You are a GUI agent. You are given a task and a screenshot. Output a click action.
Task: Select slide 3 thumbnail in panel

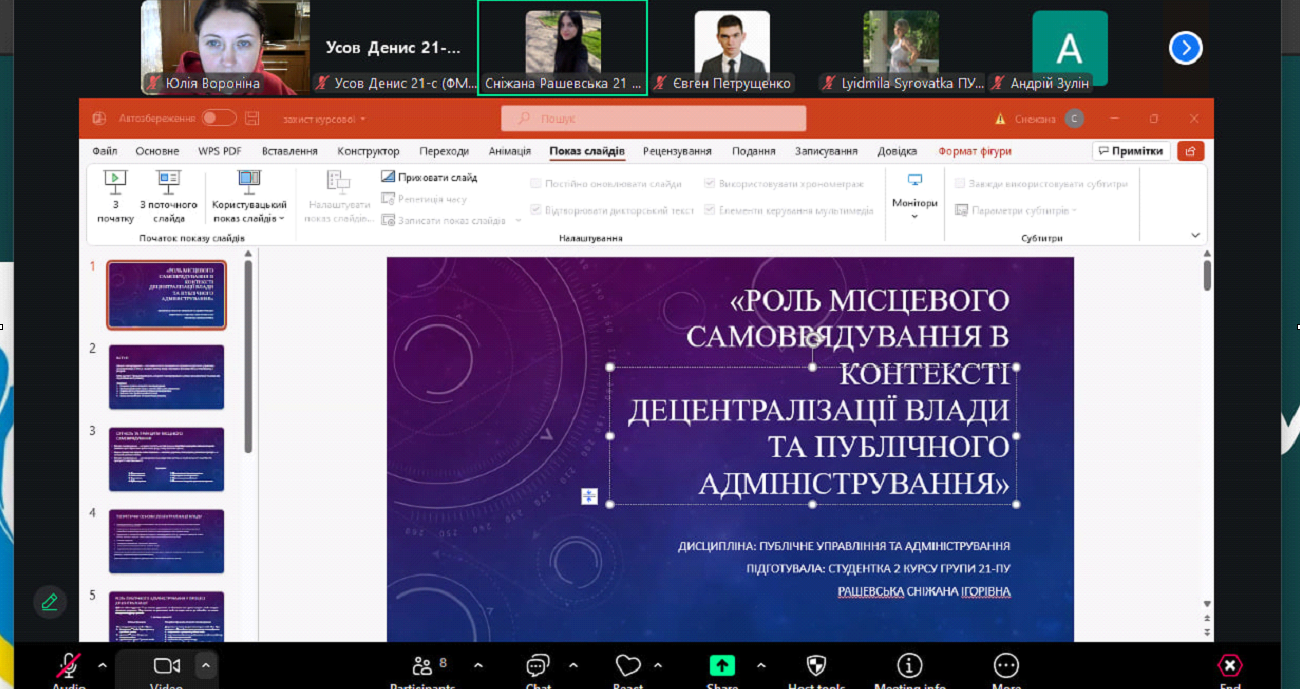(x=166, y=459)
